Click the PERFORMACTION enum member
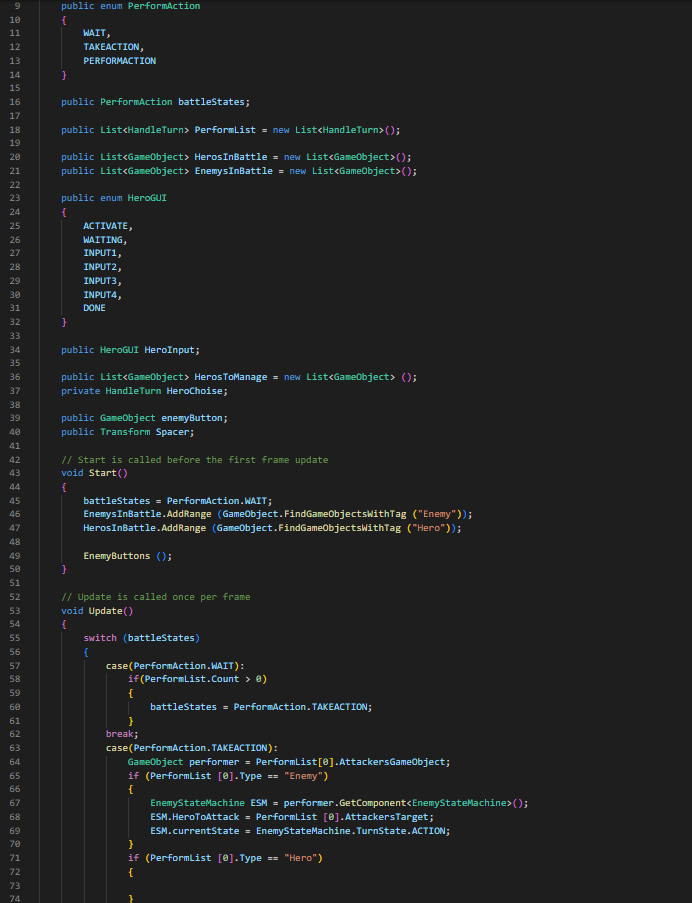Screen dimensions: 692x903 pyautogui.click(x=119, y=61)
